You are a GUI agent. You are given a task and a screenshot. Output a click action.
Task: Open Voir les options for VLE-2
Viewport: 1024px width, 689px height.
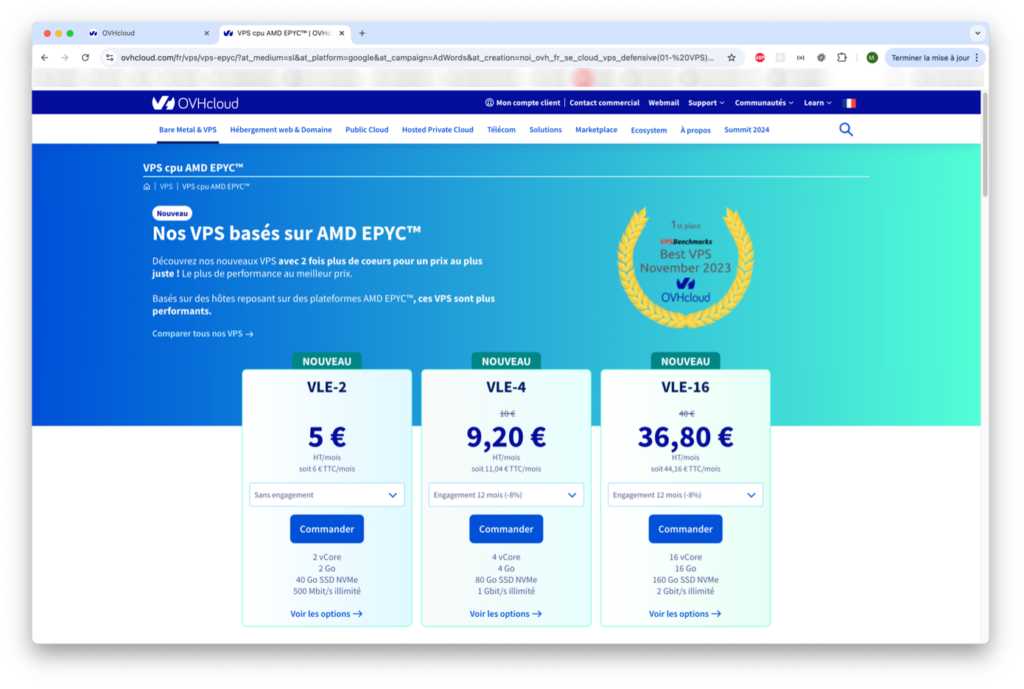click(327, 614)
